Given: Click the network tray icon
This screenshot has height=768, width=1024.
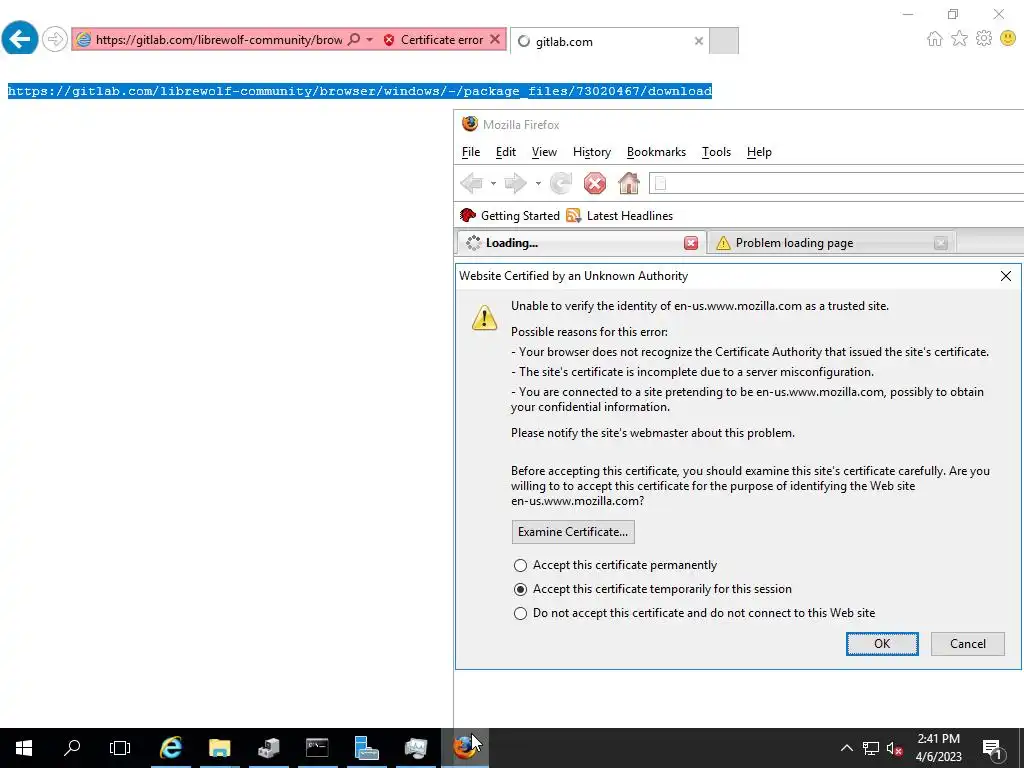Looking at the screenshot, I should pyautogui.click(x=871, y=748).
